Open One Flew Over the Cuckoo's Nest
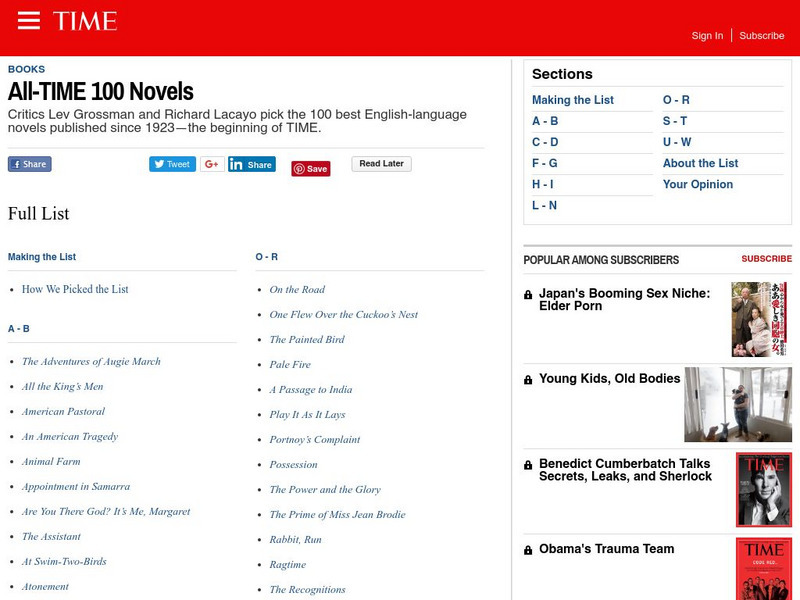This screenshot has width=800, height=600. (344, 314)
